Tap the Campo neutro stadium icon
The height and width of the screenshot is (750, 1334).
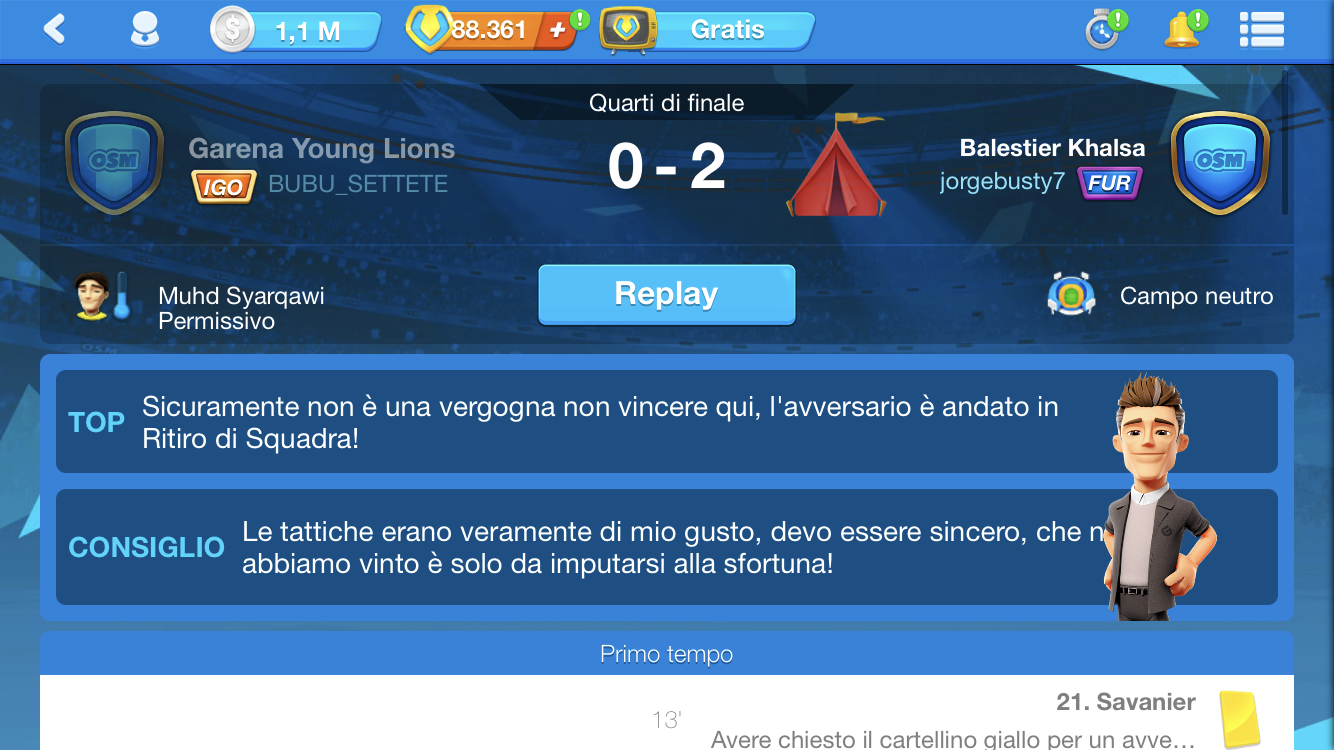[1071, 296]
